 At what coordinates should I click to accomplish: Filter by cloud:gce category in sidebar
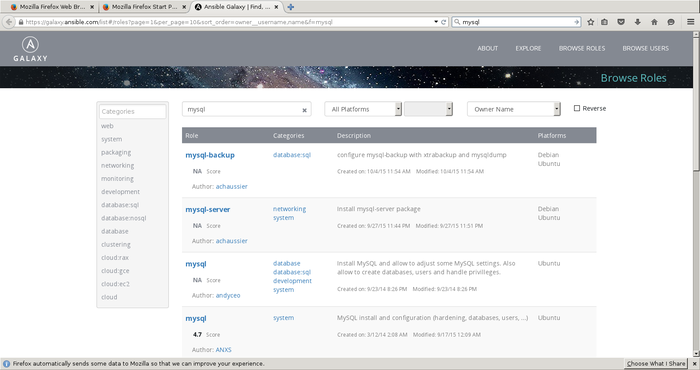pos(115,271)
